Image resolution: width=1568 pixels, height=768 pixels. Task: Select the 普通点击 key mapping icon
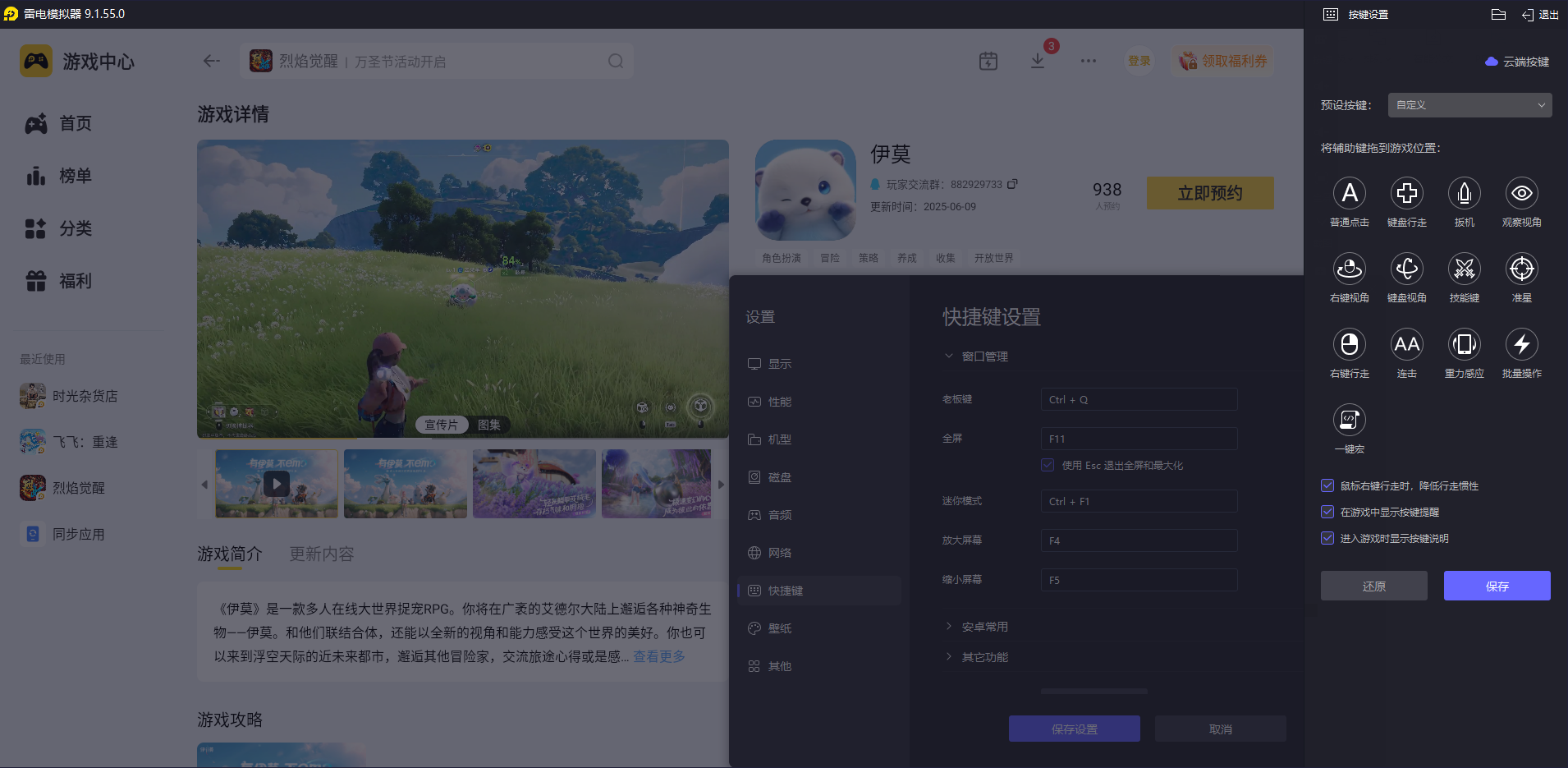click(x=1350, y=193)
